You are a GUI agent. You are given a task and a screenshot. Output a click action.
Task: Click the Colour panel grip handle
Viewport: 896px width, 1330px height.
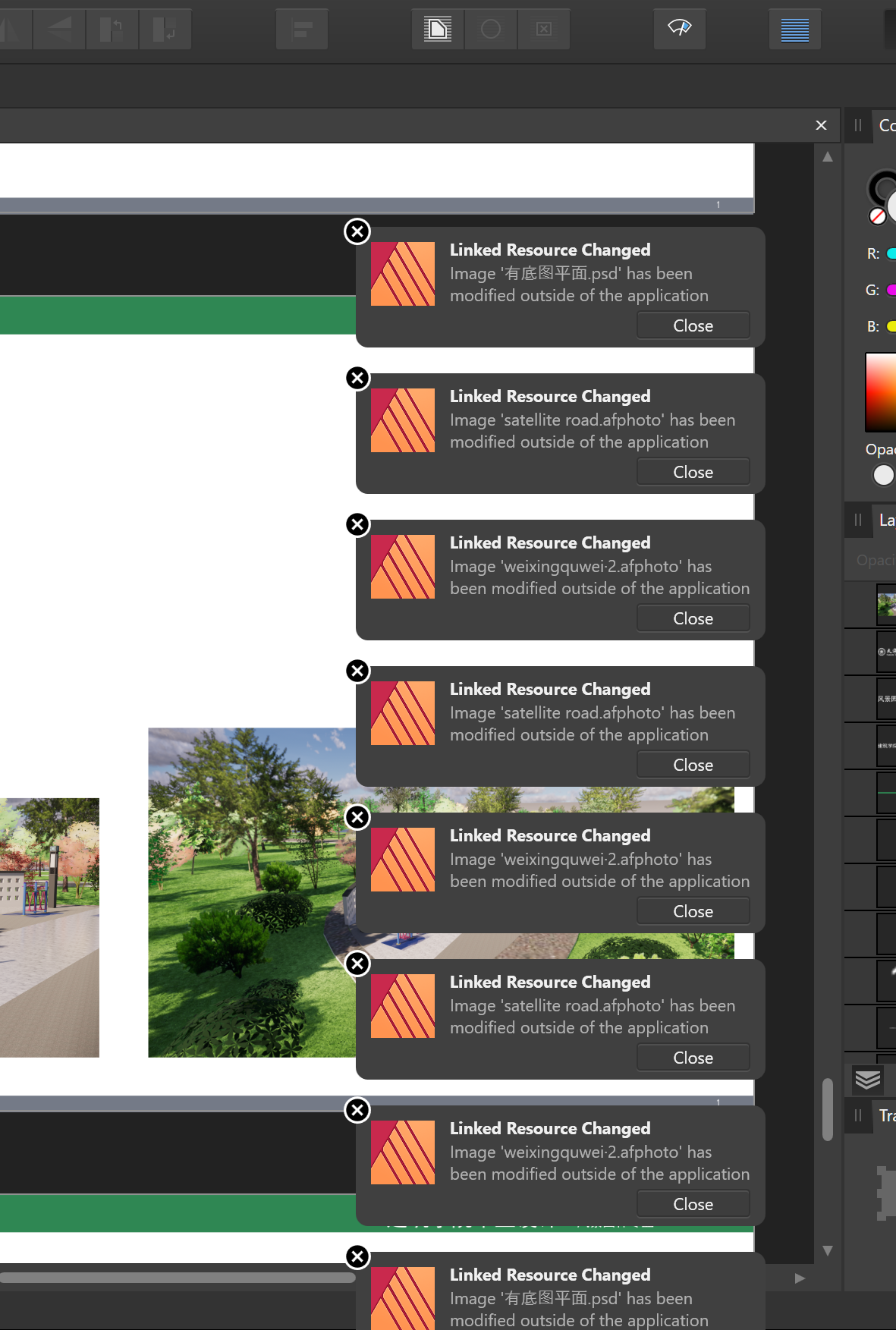pos(858,126)
